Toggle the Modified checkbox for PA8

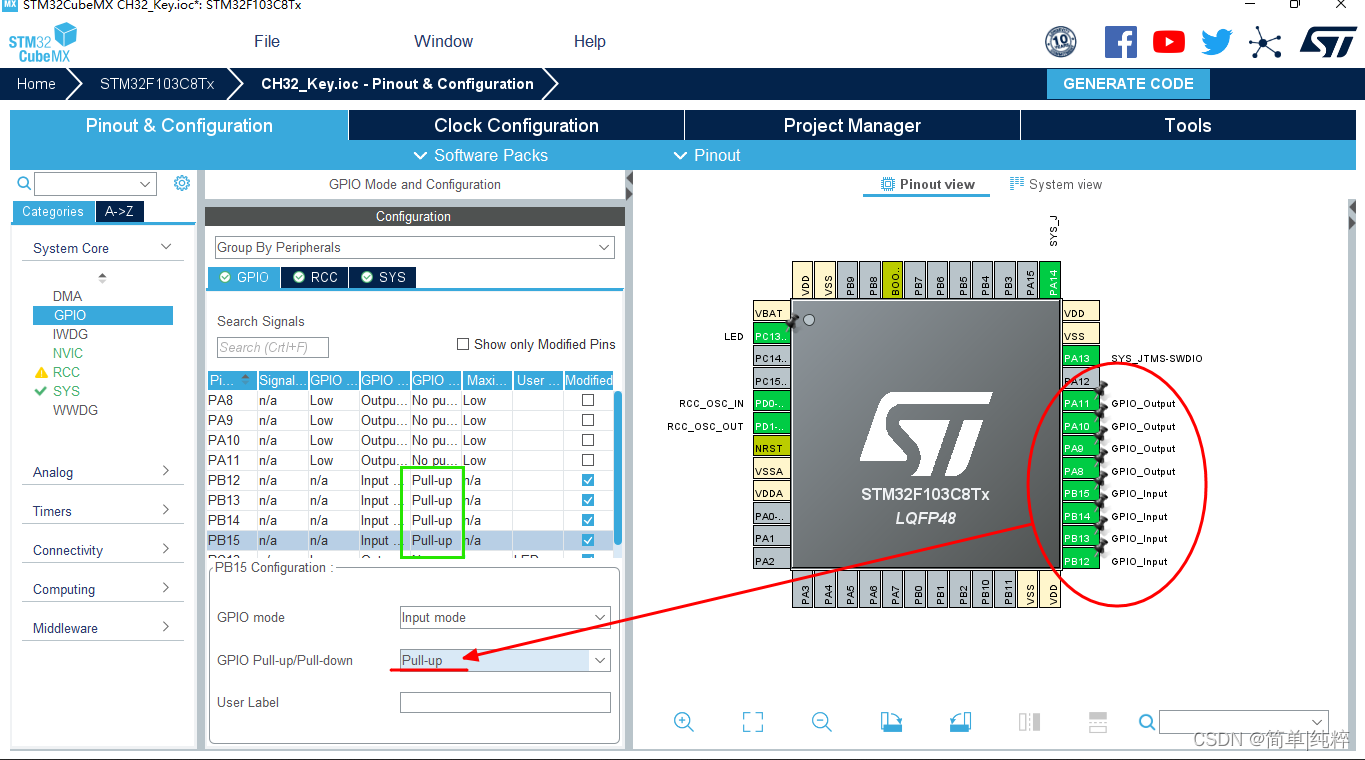coord(588,400)
